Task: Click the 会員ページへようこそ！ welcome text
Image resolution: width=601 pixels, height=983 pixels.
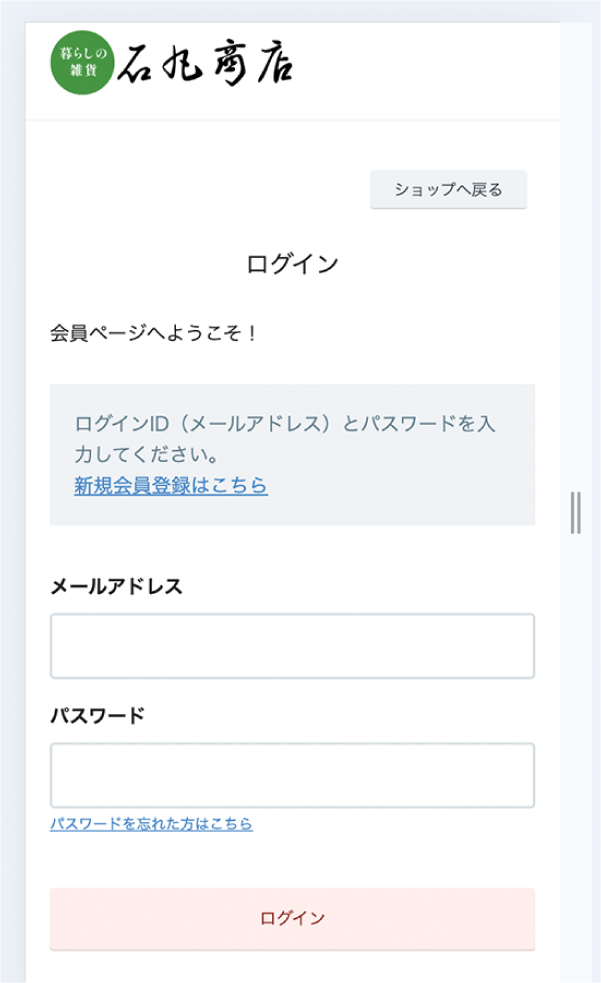Action: tap(155, 333)
